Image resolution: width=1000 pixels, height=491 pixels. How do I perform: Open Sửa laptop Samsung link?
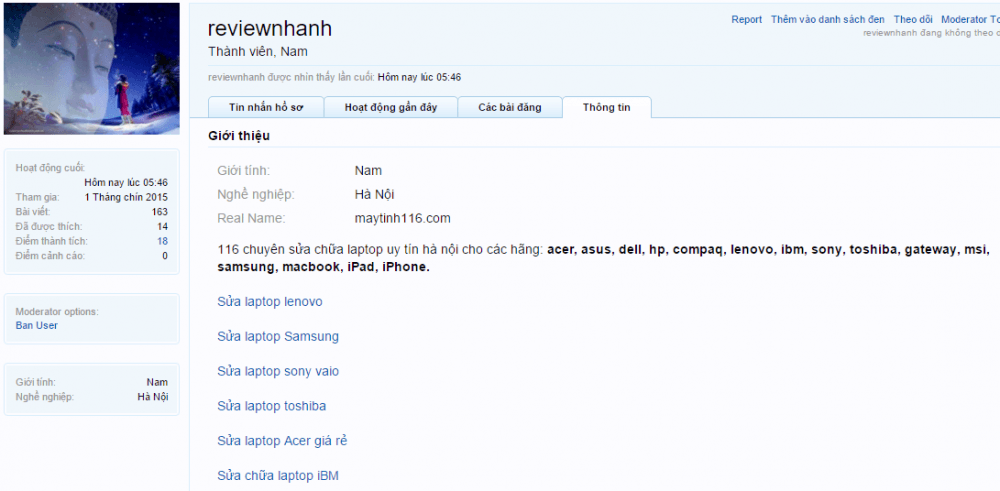point(278,337)
